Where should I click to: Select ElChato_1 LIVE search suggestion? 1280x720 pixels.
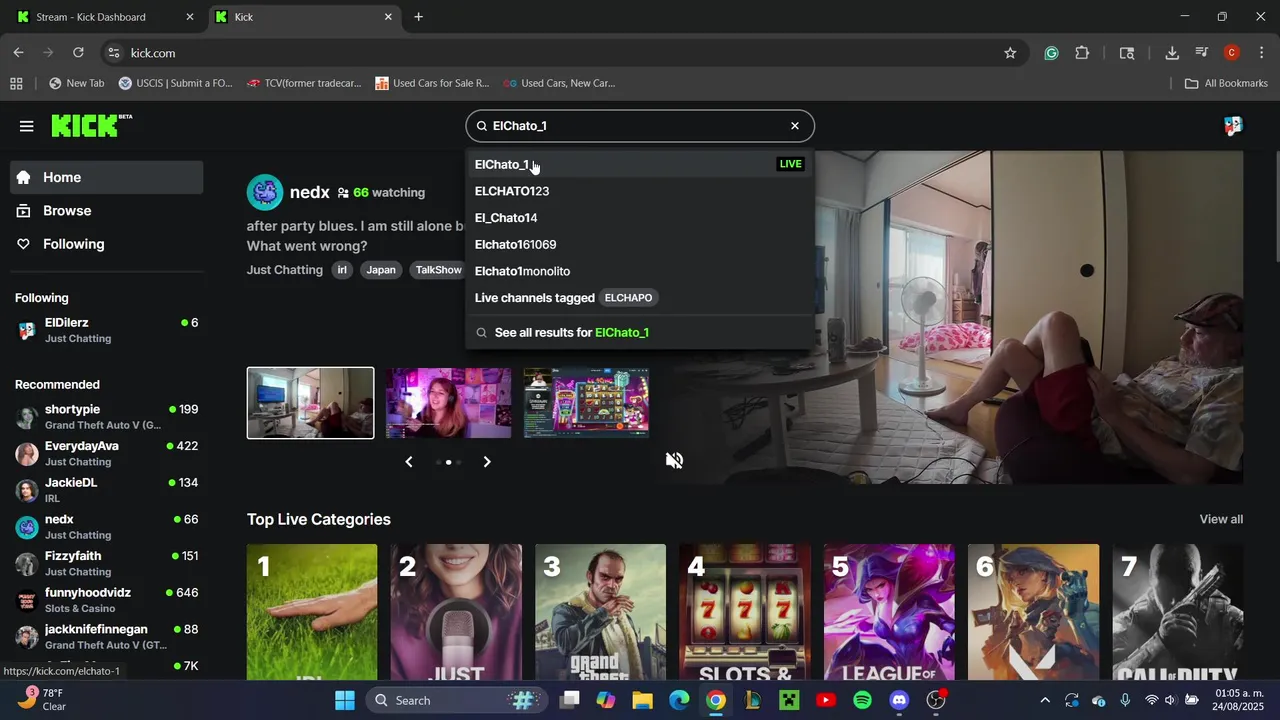(640, 164)
